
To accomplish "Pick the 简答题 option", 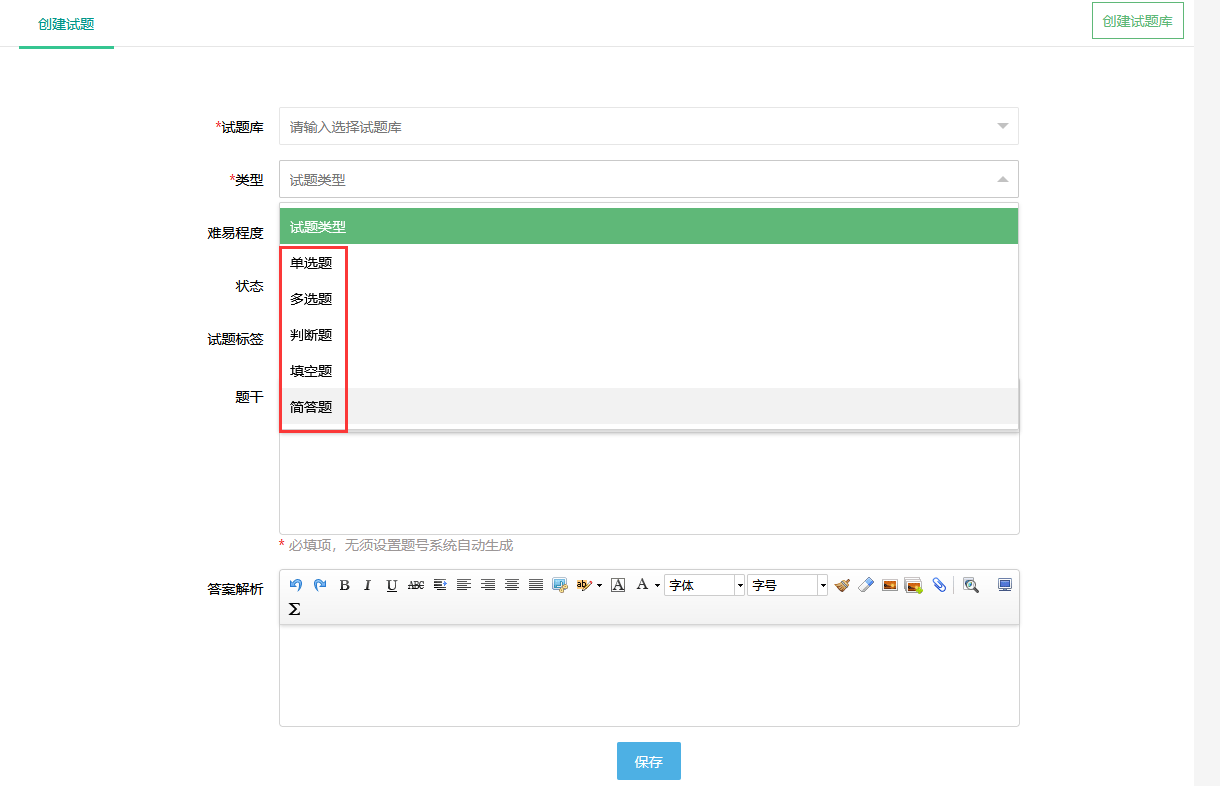I will pyautogui.click(x=311, y=407).
